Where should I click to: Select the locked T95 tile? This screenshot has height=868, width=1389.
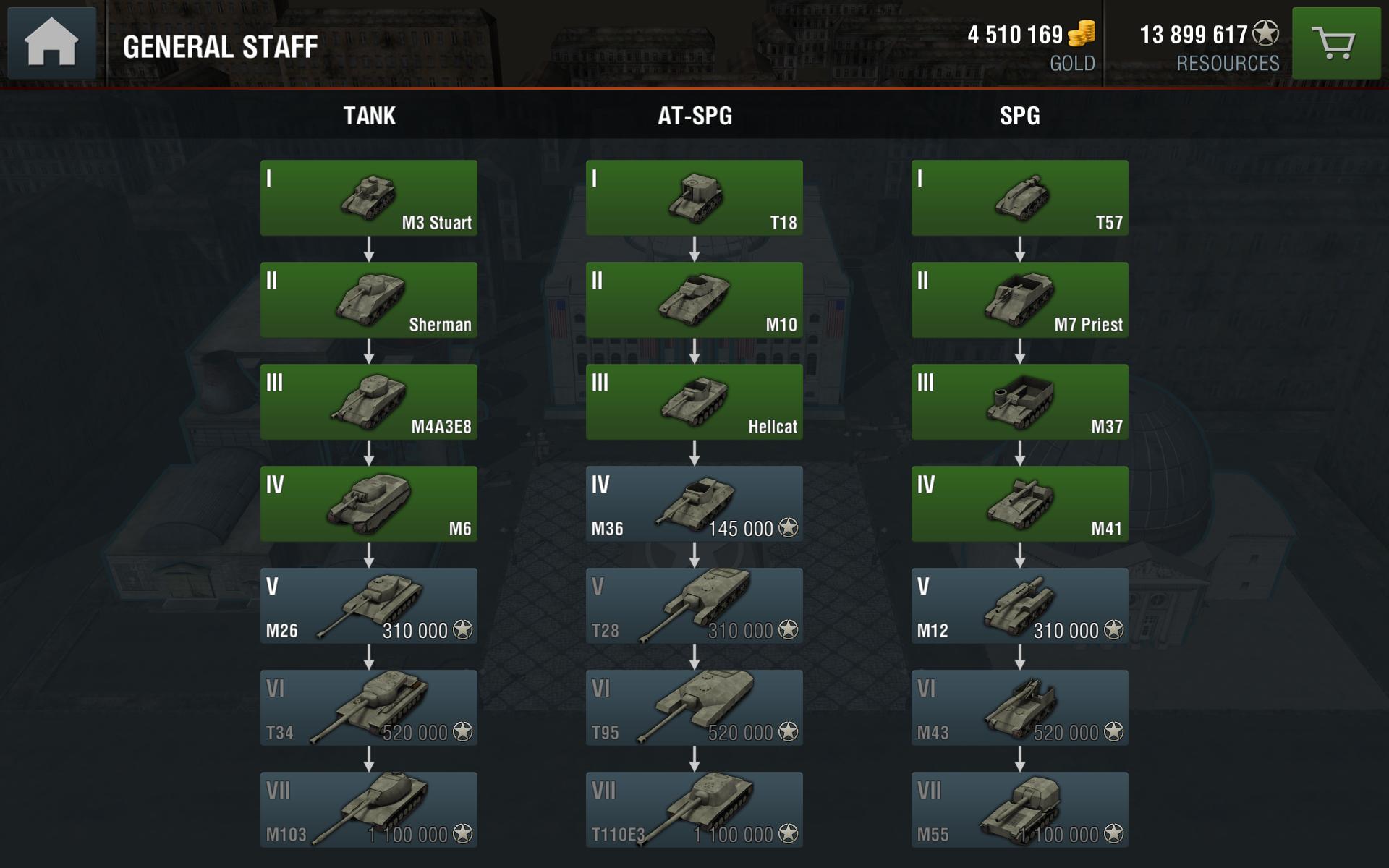click(694, 708)
